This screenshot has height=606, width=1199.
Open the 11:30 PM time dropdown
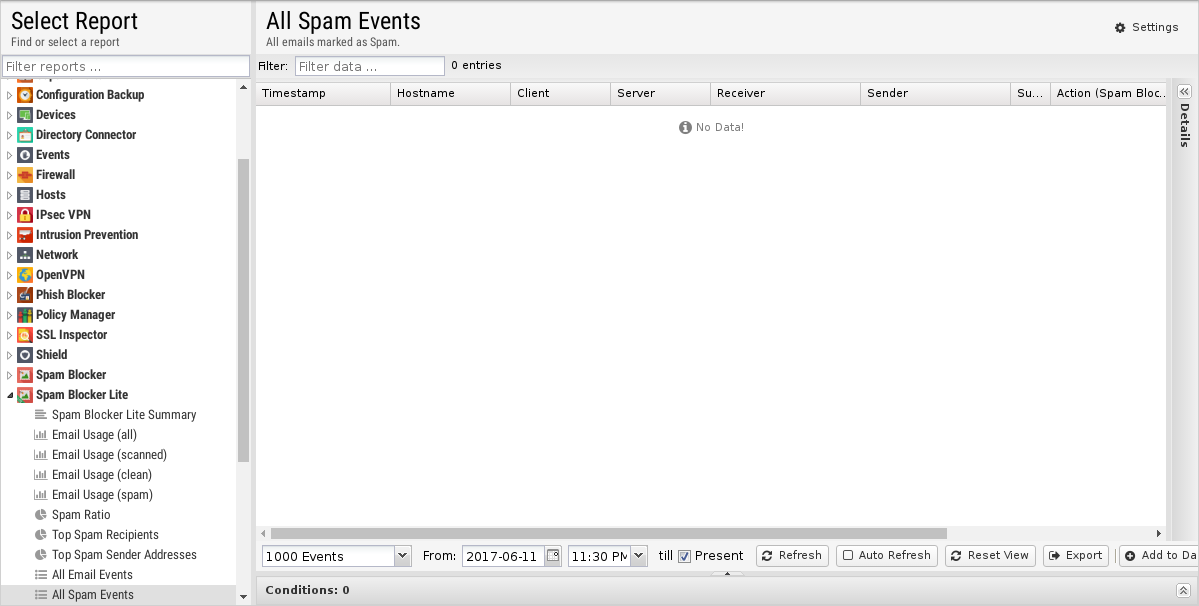pyautogui.click(x=638, y=556)
